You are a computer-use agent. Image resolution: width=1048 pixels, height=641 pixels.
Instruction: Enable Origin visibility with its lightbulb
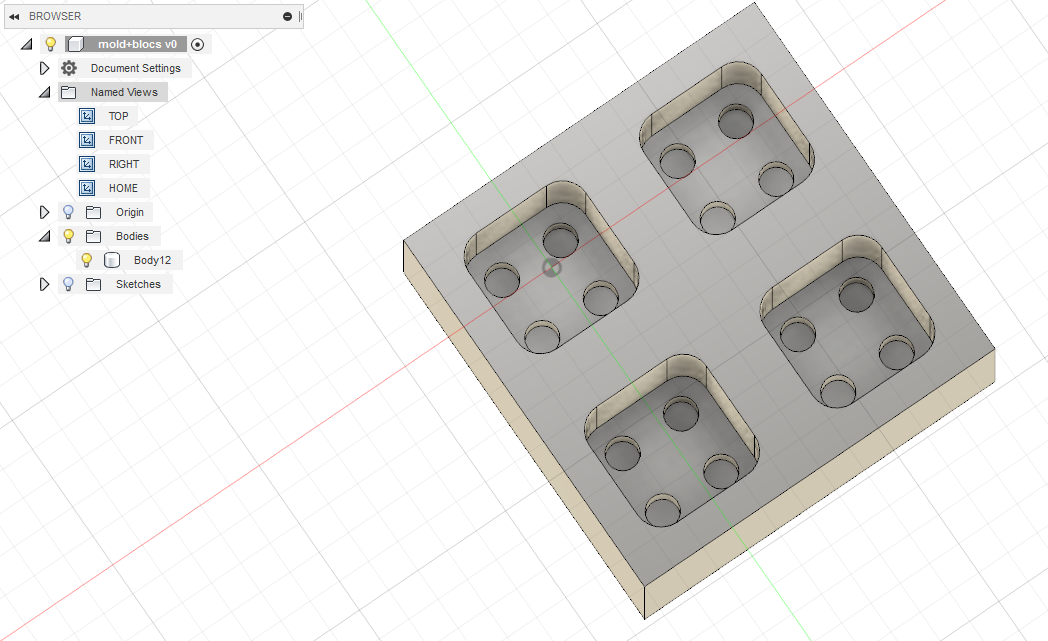(67, 212)
